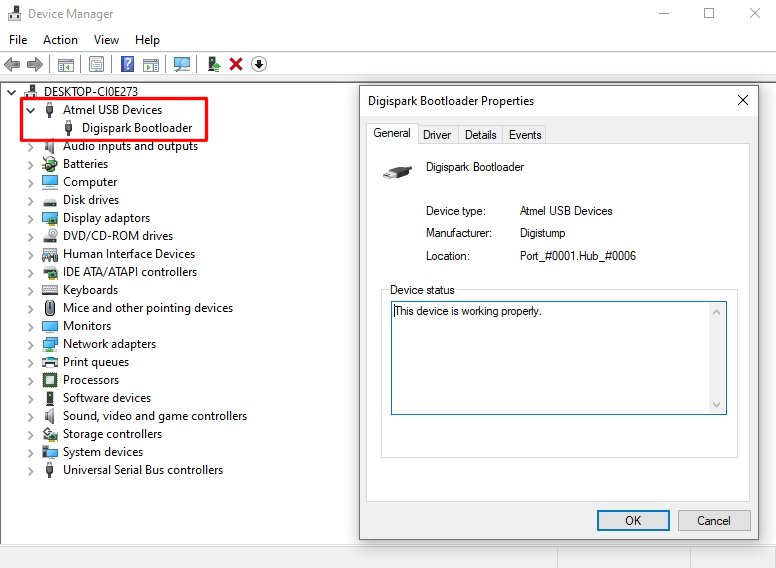Expand Audio inputs and outputs
Viewport: 776px width, 568px height.
pyautogui.click(x=31, y=146)
